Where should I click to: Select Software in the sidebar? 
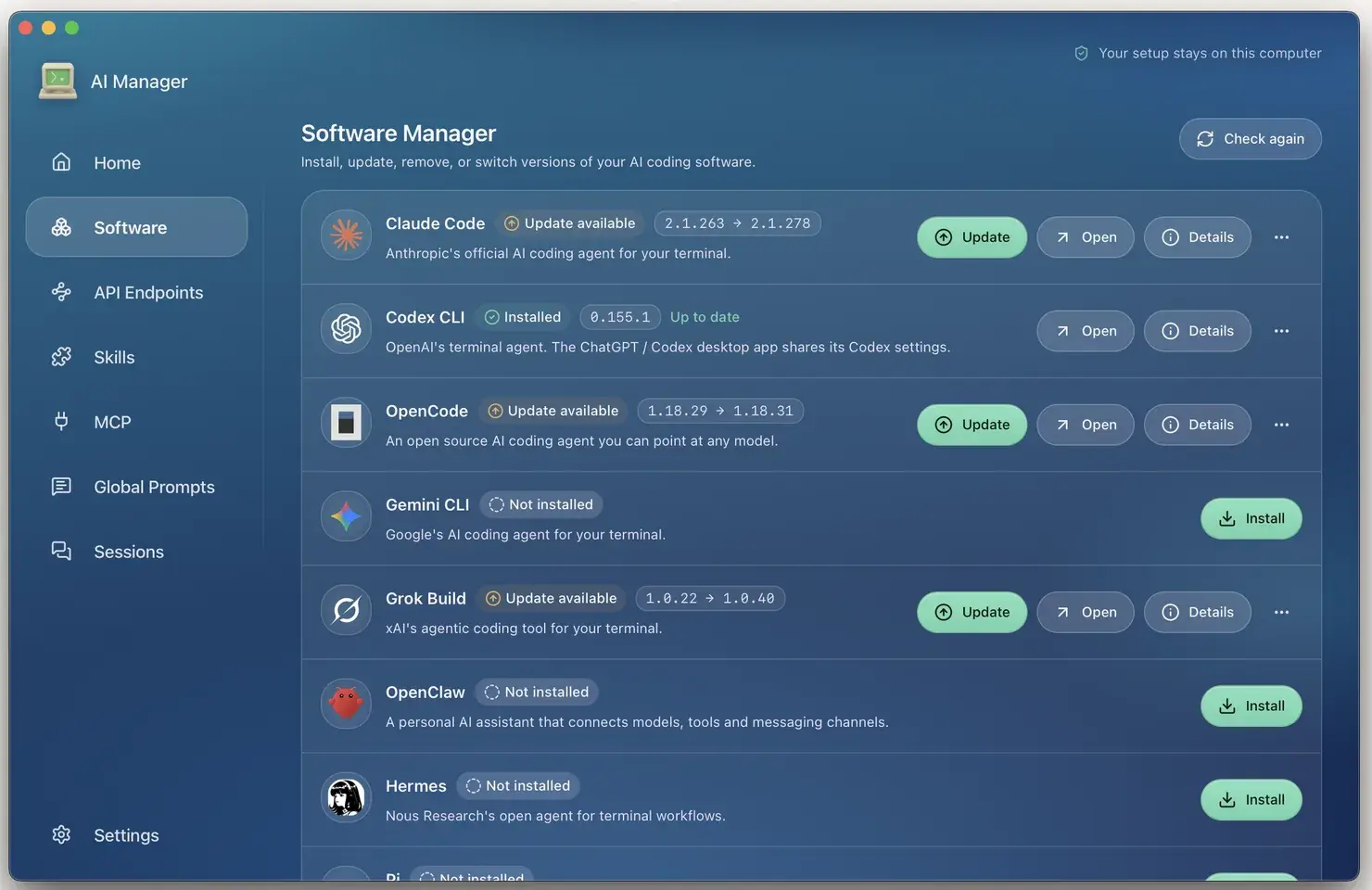[136, 227]
